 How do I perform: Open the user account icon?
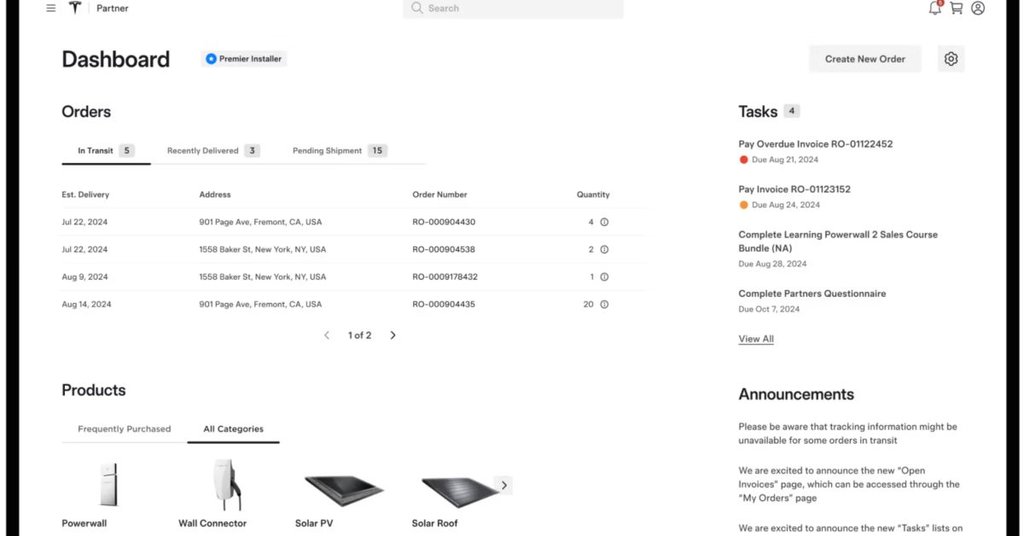[978, 8]
